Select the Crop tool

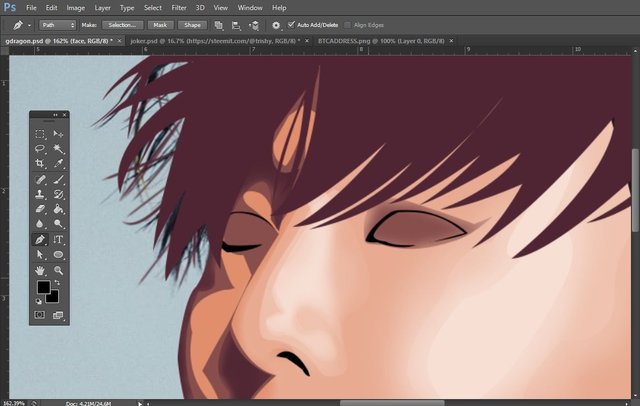point(40,163)
